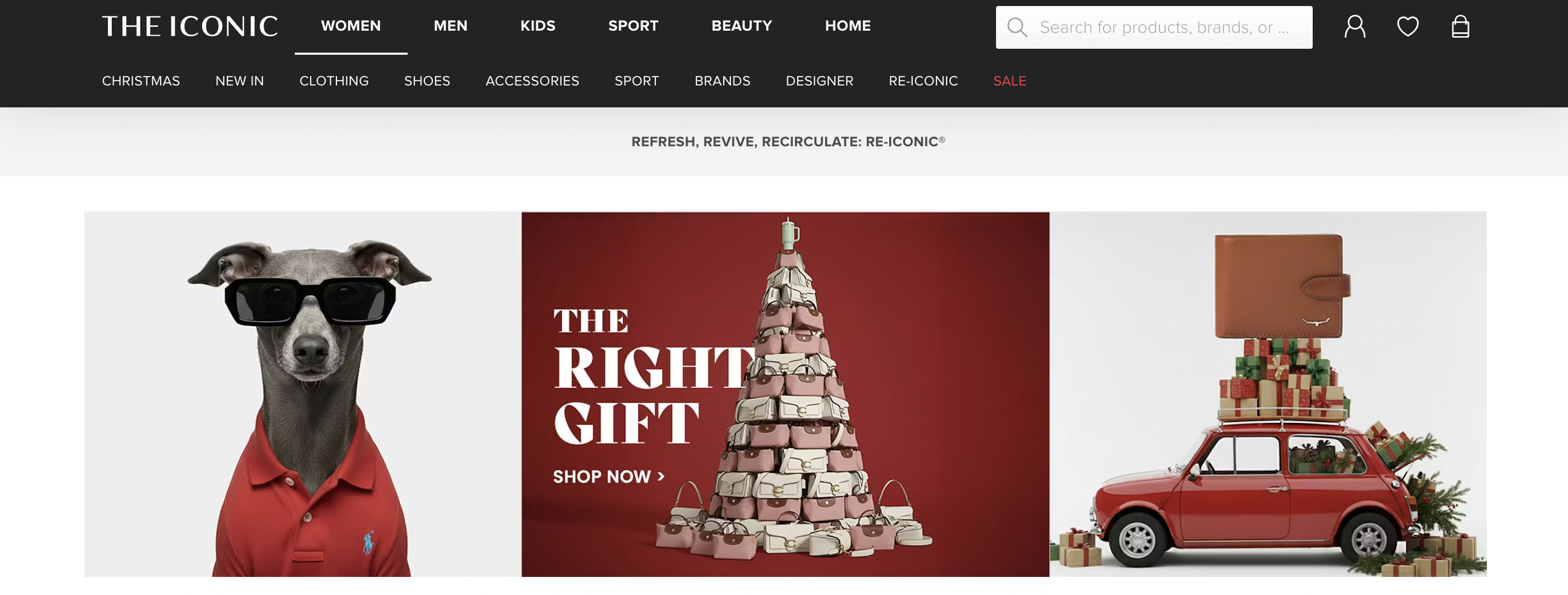Screen dimensions: 1568x595
Task: Expand the ACCESSORIES category menu
Action: coord(532,81)
